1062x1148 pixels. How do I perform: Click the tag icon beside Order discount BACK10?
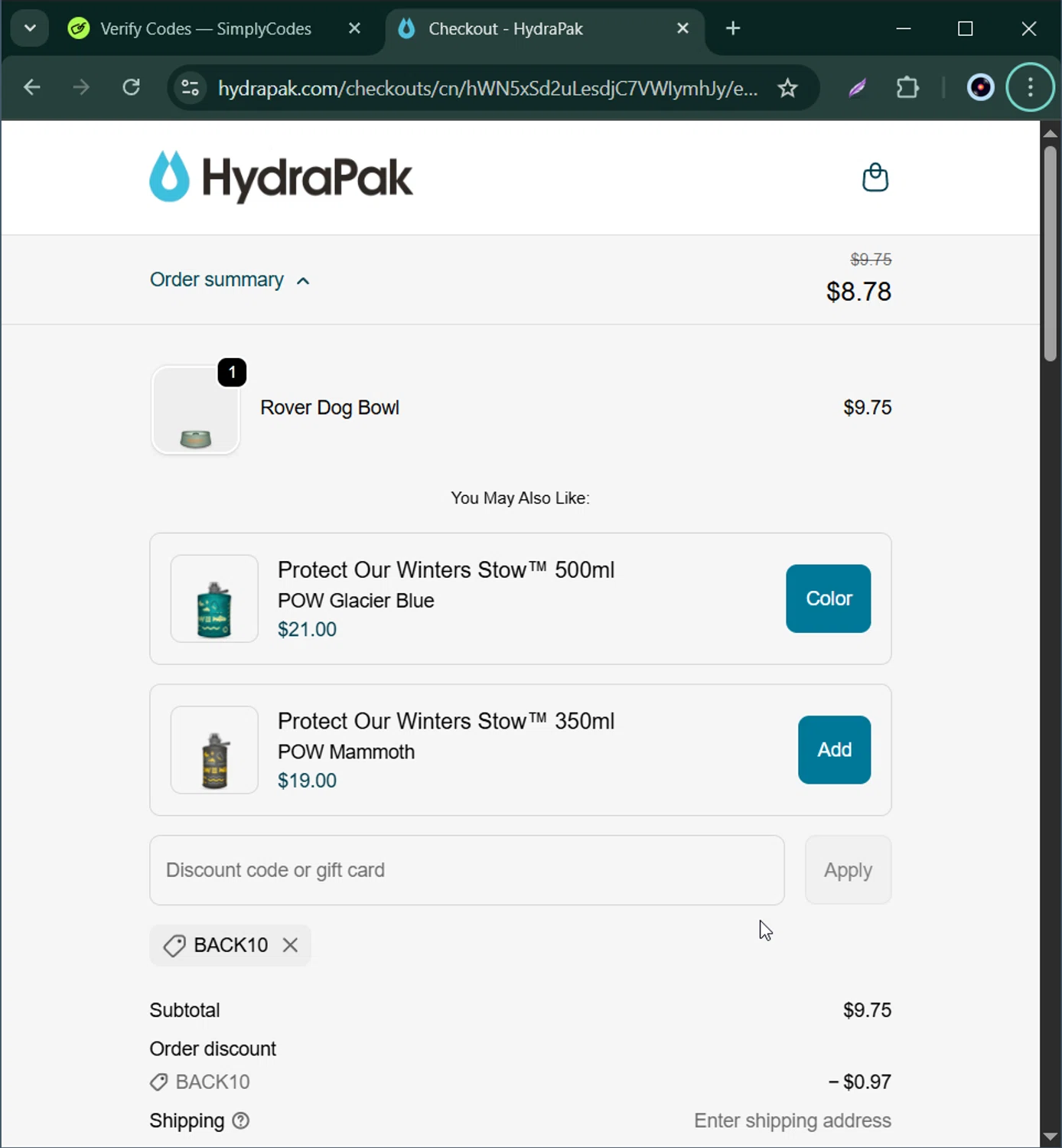click(158, 1082)
